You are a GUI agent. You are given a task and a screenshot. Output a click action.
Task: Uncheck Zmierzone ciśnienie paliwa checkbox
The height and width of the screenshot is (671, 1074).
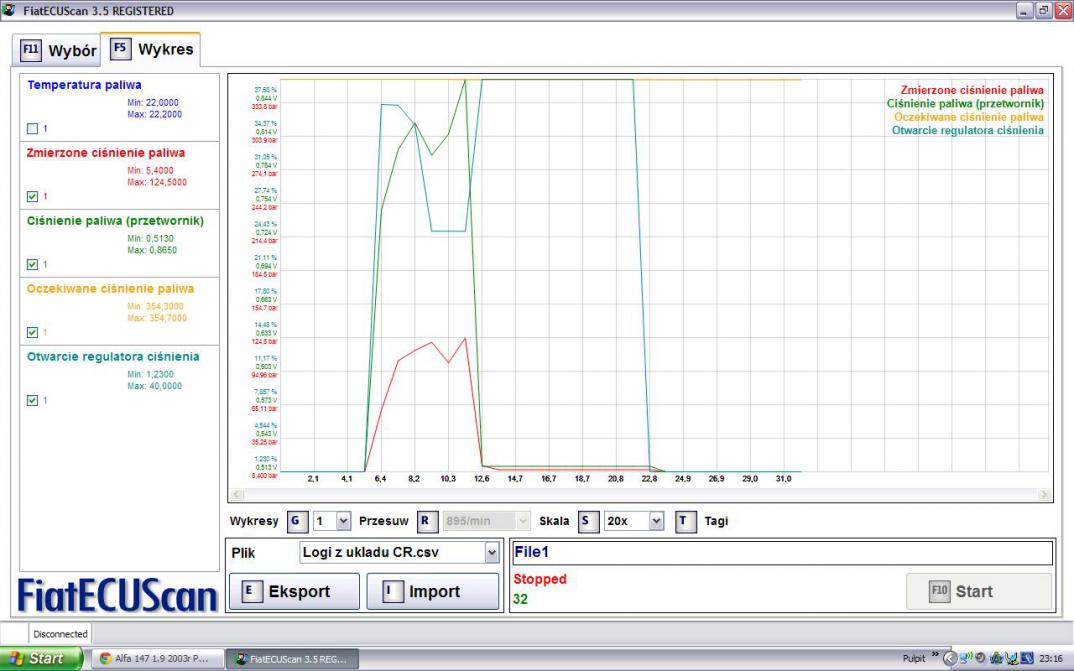tap(32, 196)
